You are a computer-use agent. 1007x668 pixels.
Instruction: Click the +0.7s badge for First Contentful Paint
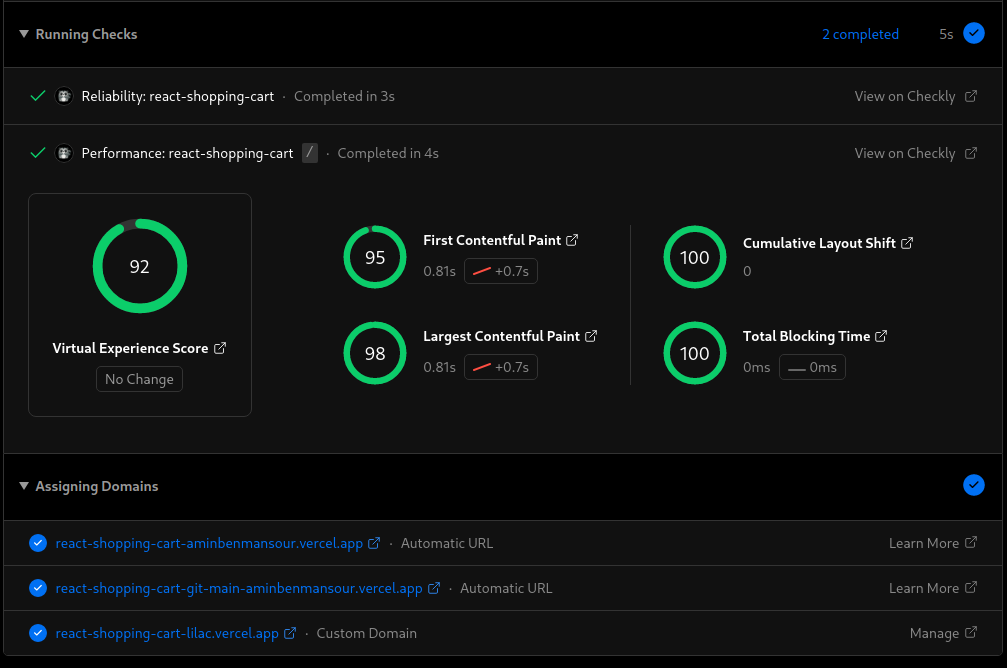pyautogui.click(x=501, y=271)
